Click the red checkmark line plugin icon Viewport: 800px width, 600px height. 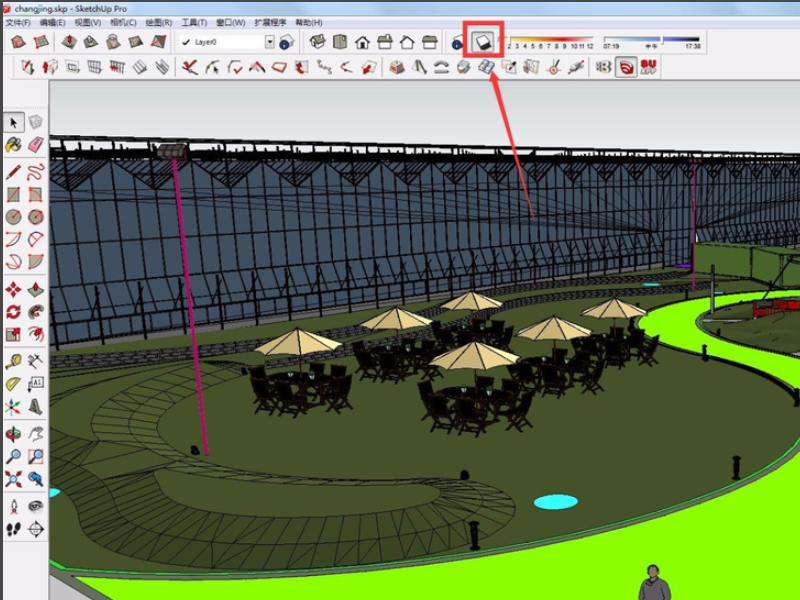(190, 67)
